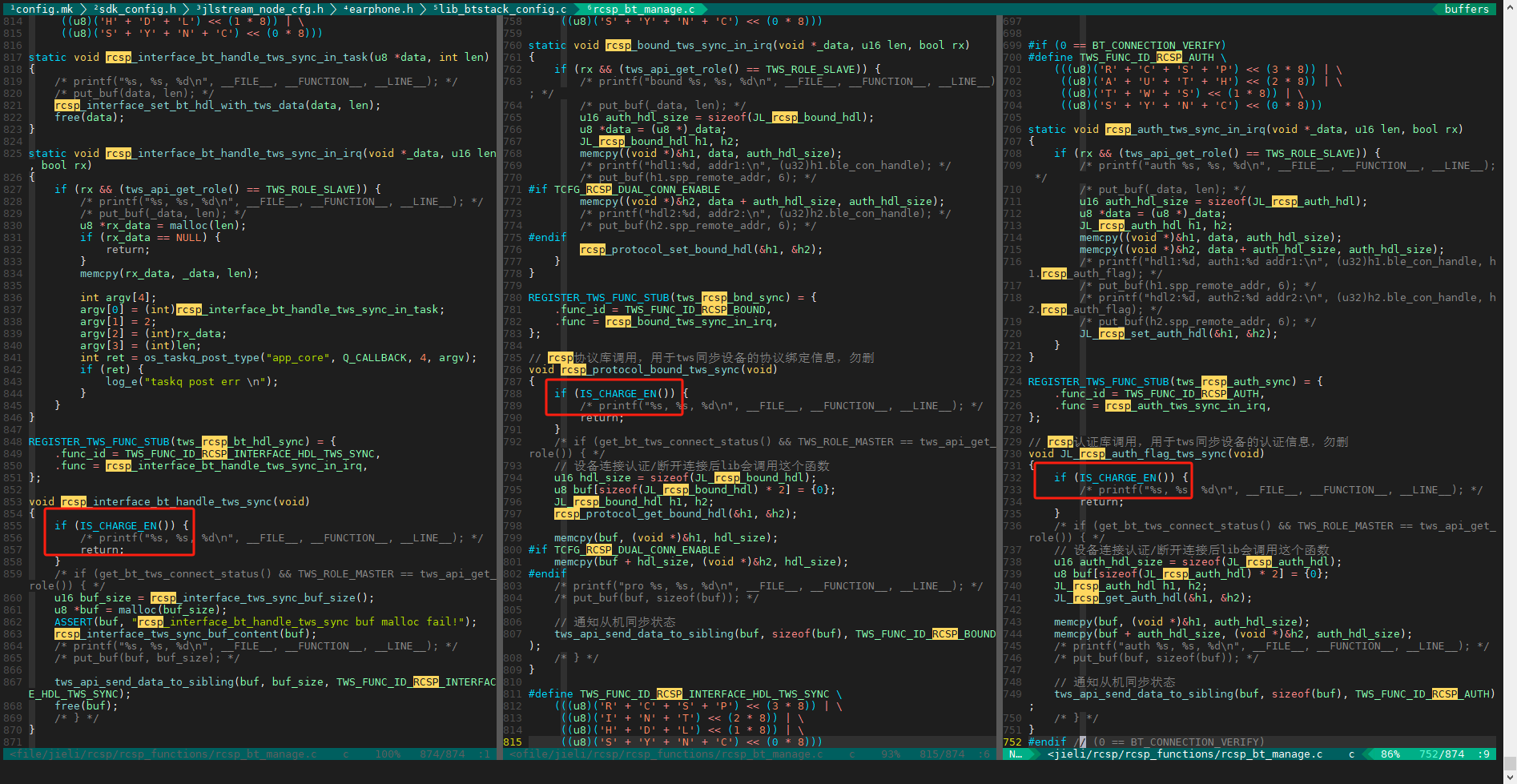The image size is (1517, 784).
Task: Click "rcsp_protocol_set_bound_hdl(&h1, &h2);" line 776
Action: 701,249
